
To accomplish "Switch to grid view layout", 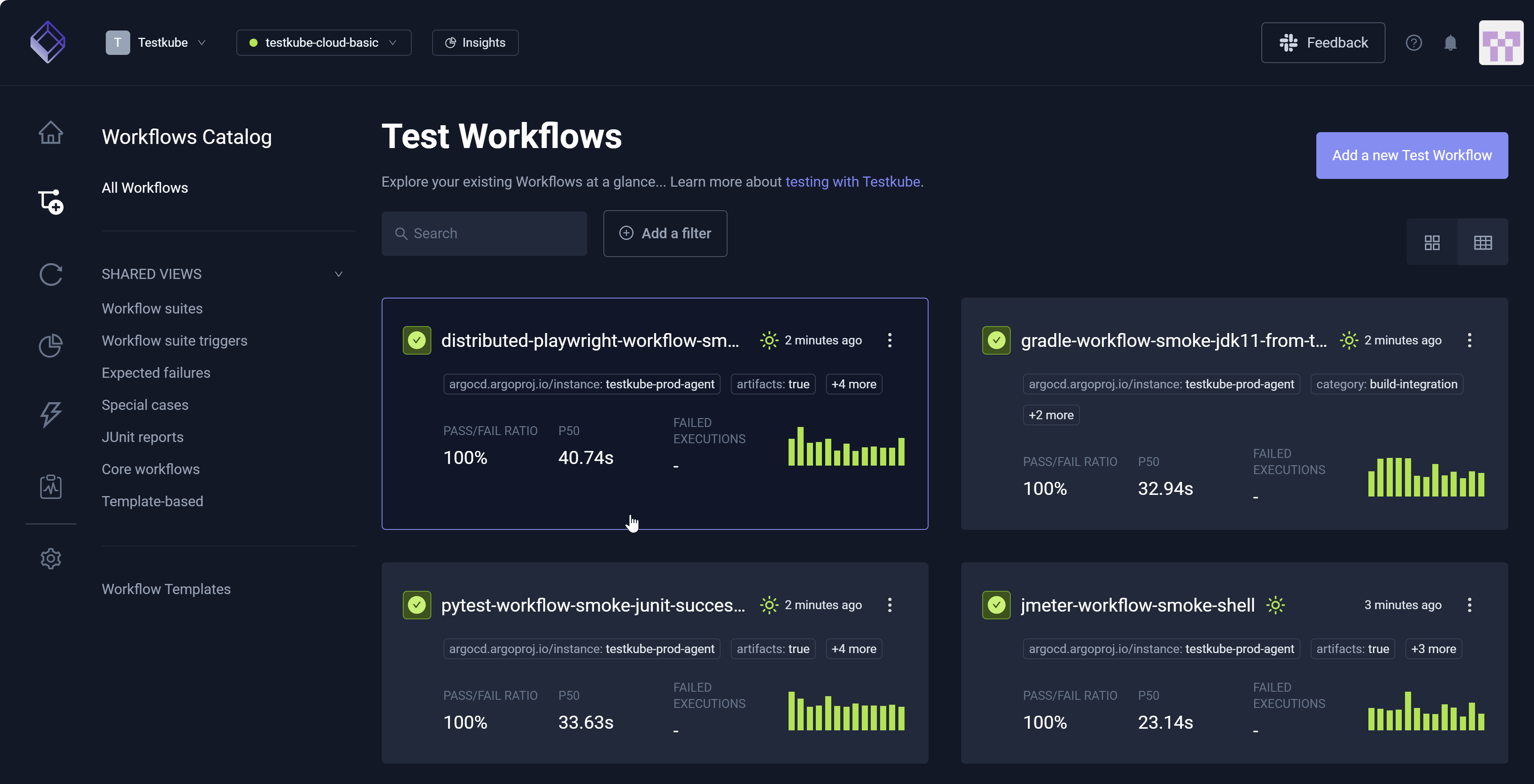I will click(1432, 242).
